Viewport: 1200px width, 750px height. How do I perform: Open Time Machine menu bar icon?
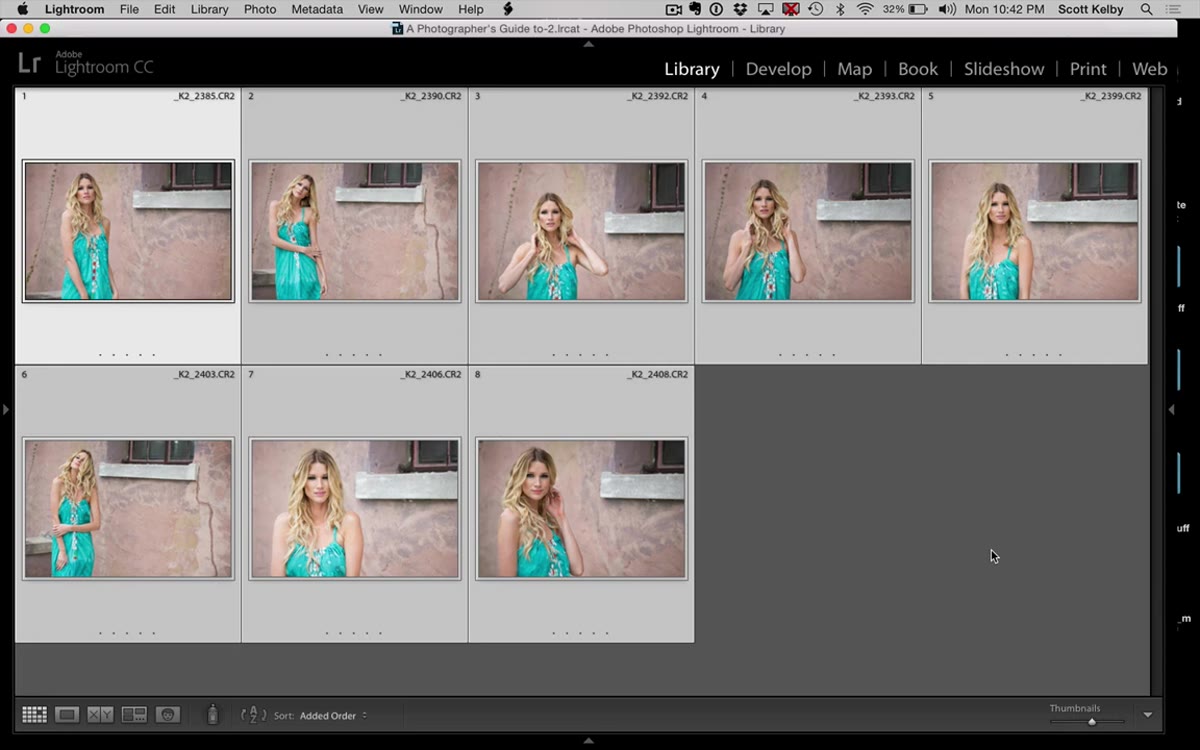[815, 9]
